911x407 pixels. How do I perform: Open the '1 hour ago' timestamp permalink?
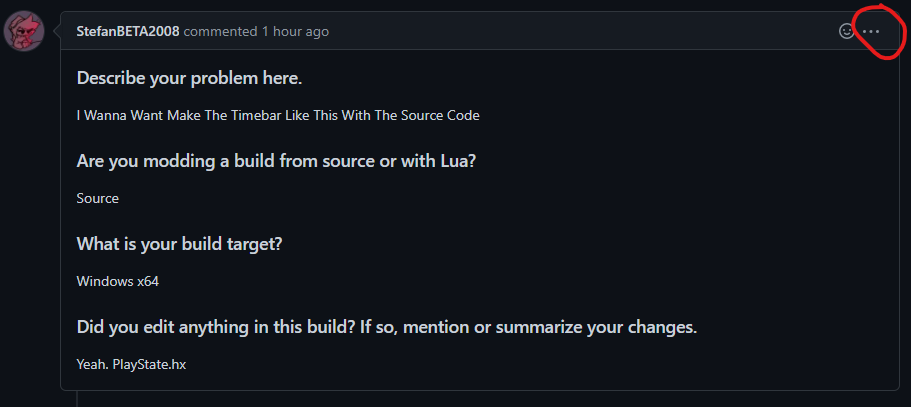click(x=295, y=31)
